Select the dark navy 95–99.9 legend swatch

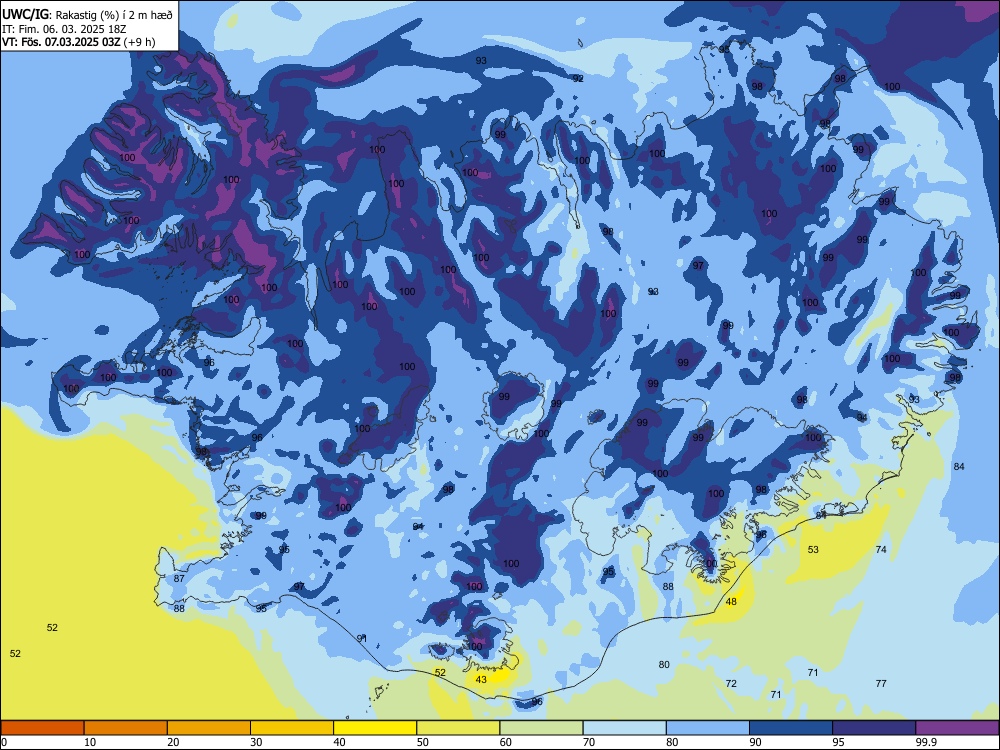[874, 728]
